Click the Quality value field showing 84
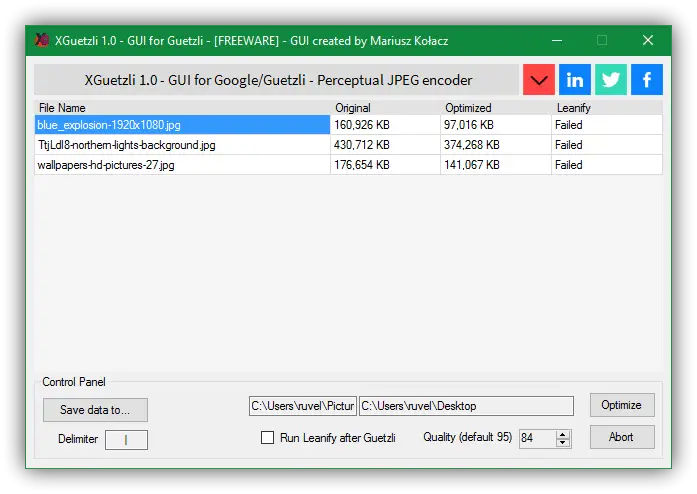 click(x=537, y=438)
